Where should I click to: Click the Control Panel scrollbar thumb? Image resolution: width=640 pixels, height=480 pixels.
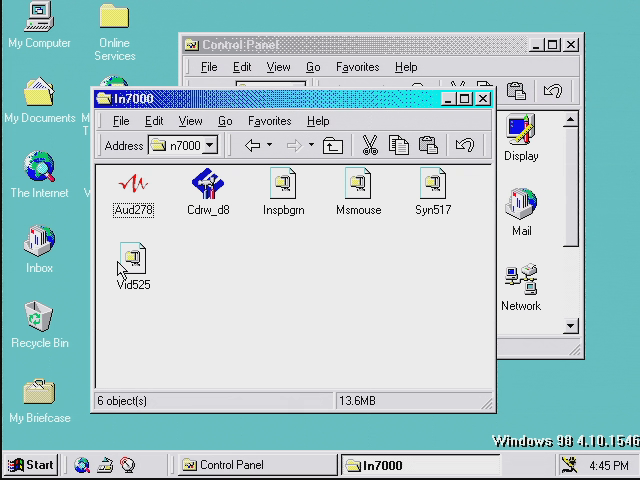click(570, 187)
